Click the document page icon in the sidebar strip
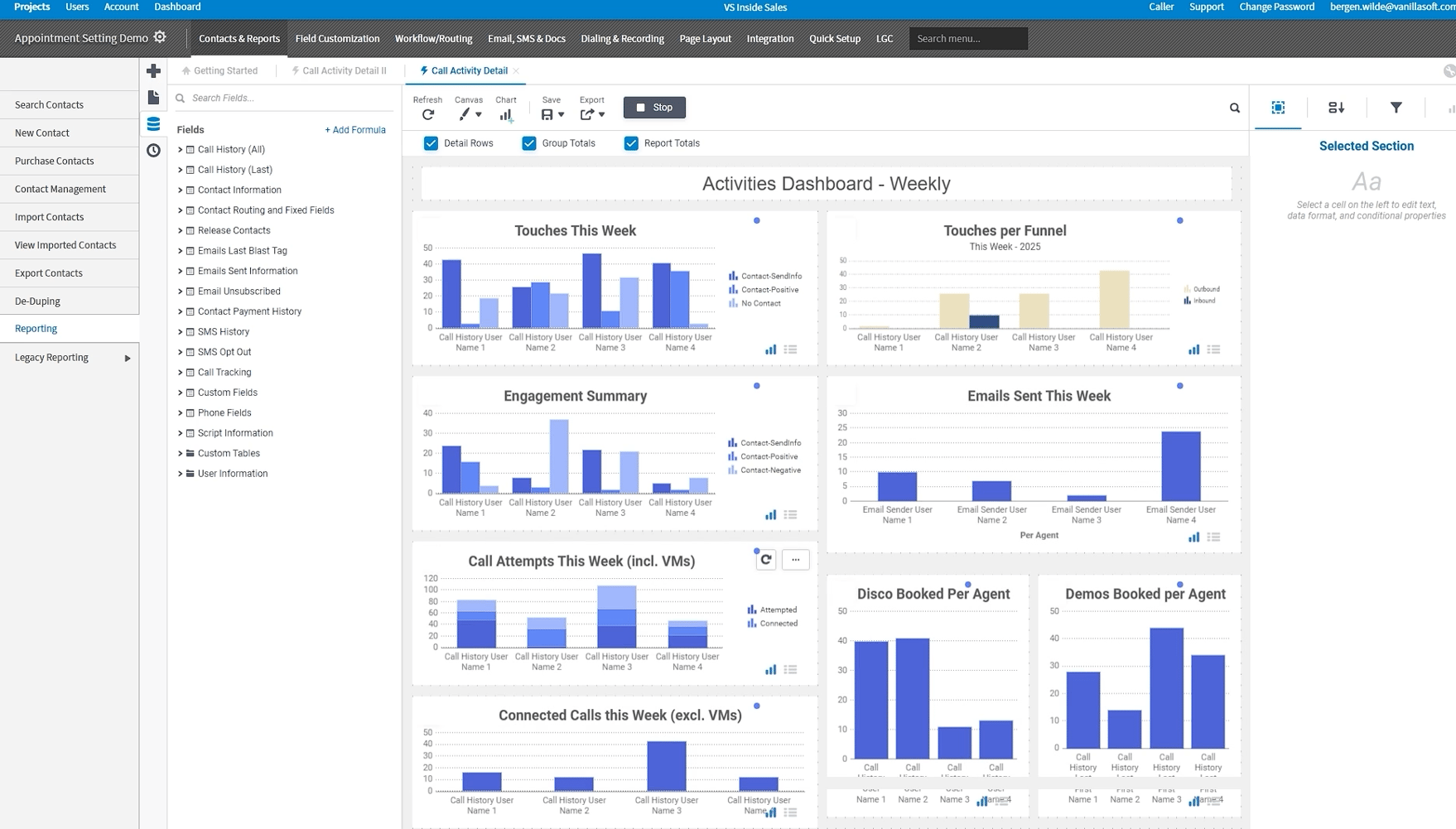 [x=153, y=98]
